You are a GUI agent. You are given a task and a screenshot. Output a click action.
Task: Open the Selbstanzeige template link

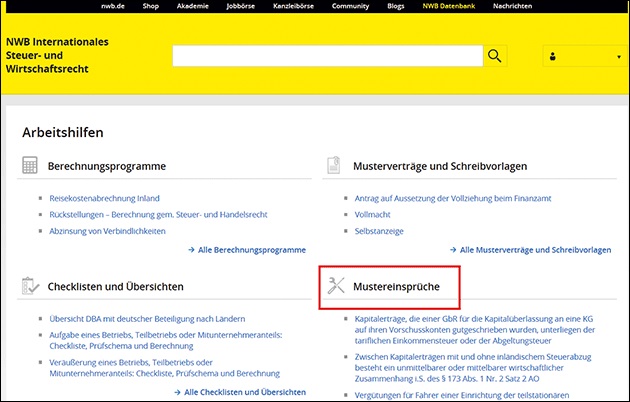(378, 230)
